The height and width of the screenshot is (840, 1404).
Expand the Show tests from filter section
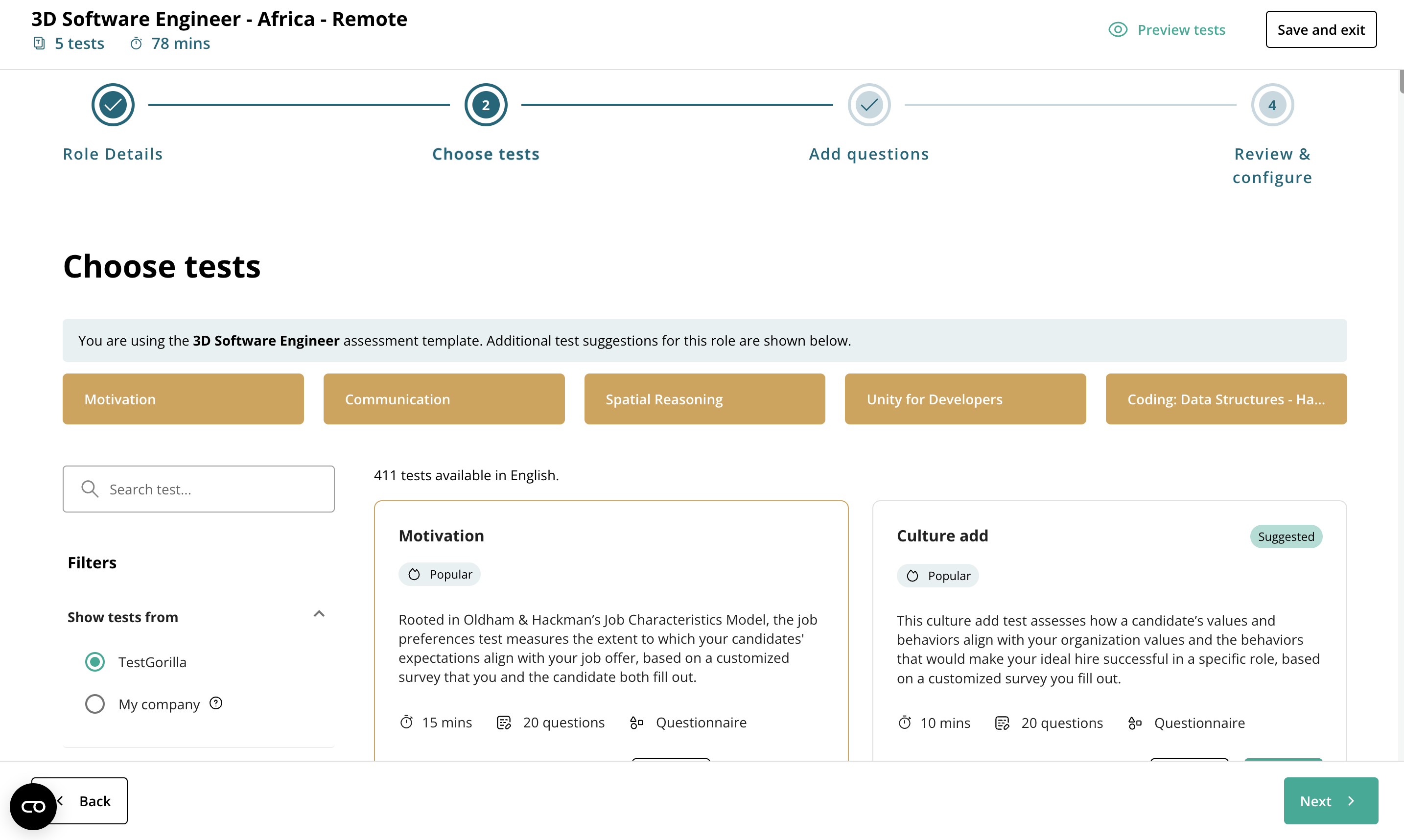coord(319,614)
